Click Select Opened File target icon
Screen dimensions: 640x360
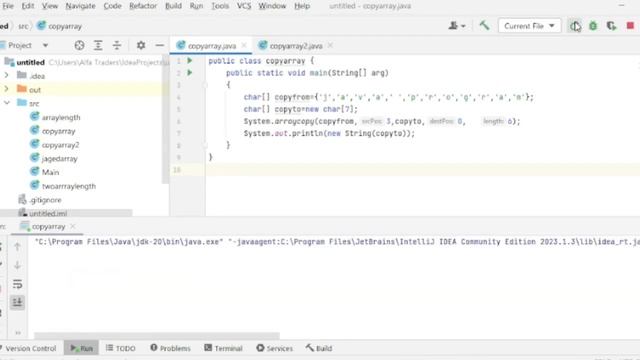79,45
